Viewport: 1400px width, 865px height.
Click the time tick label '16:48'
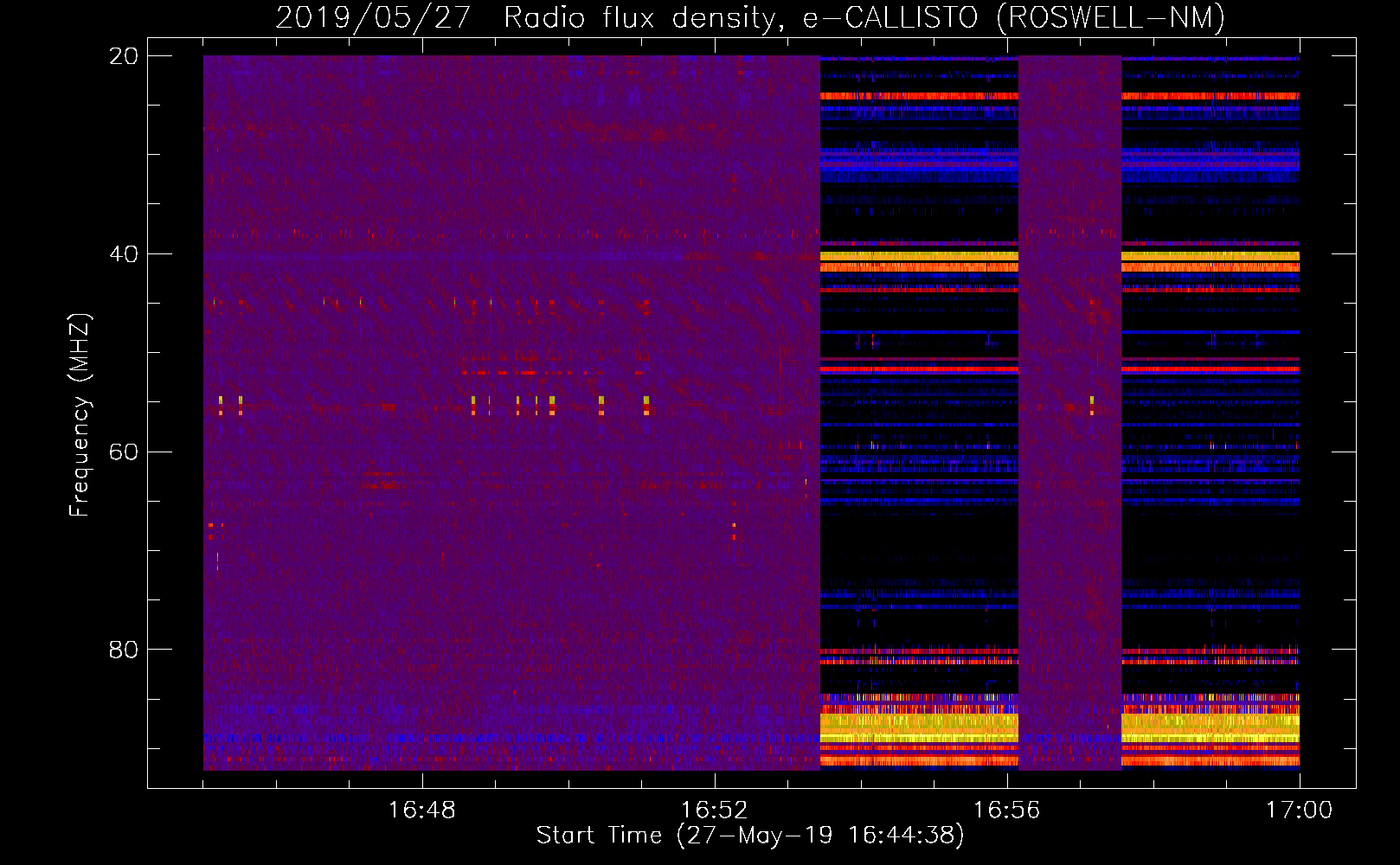pos(421,810)
